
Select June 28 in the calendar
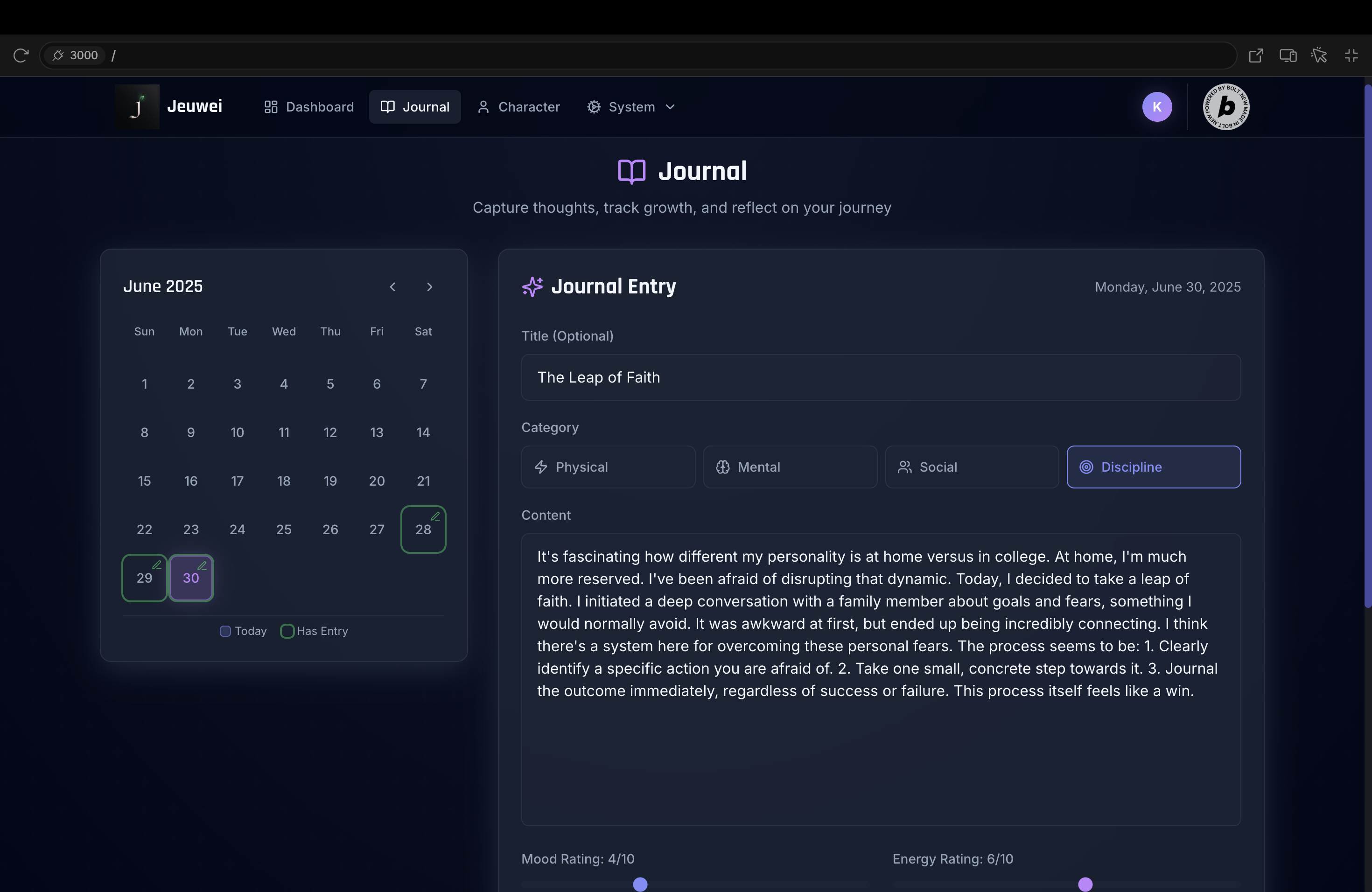(x=423, y=529)
